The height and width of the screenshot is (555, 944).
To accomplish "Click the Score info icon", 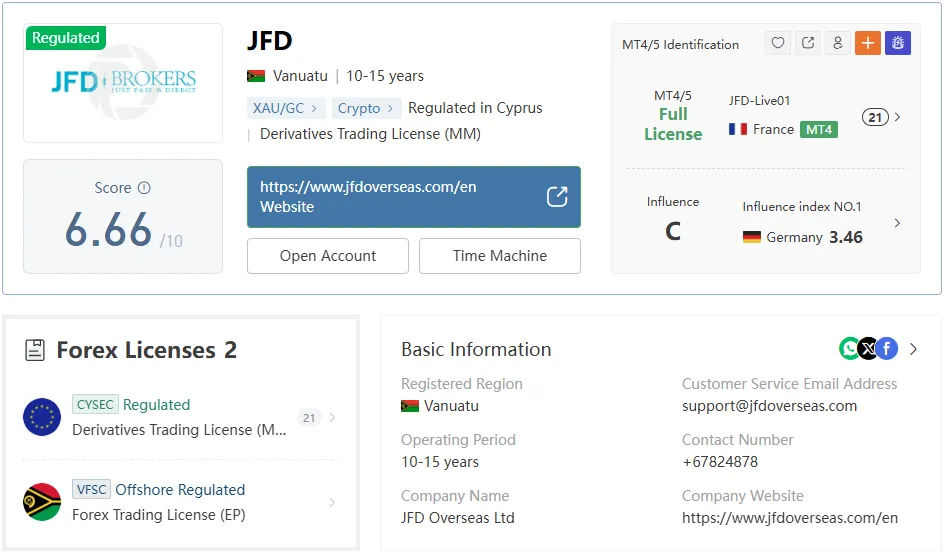I will [144, 188].
